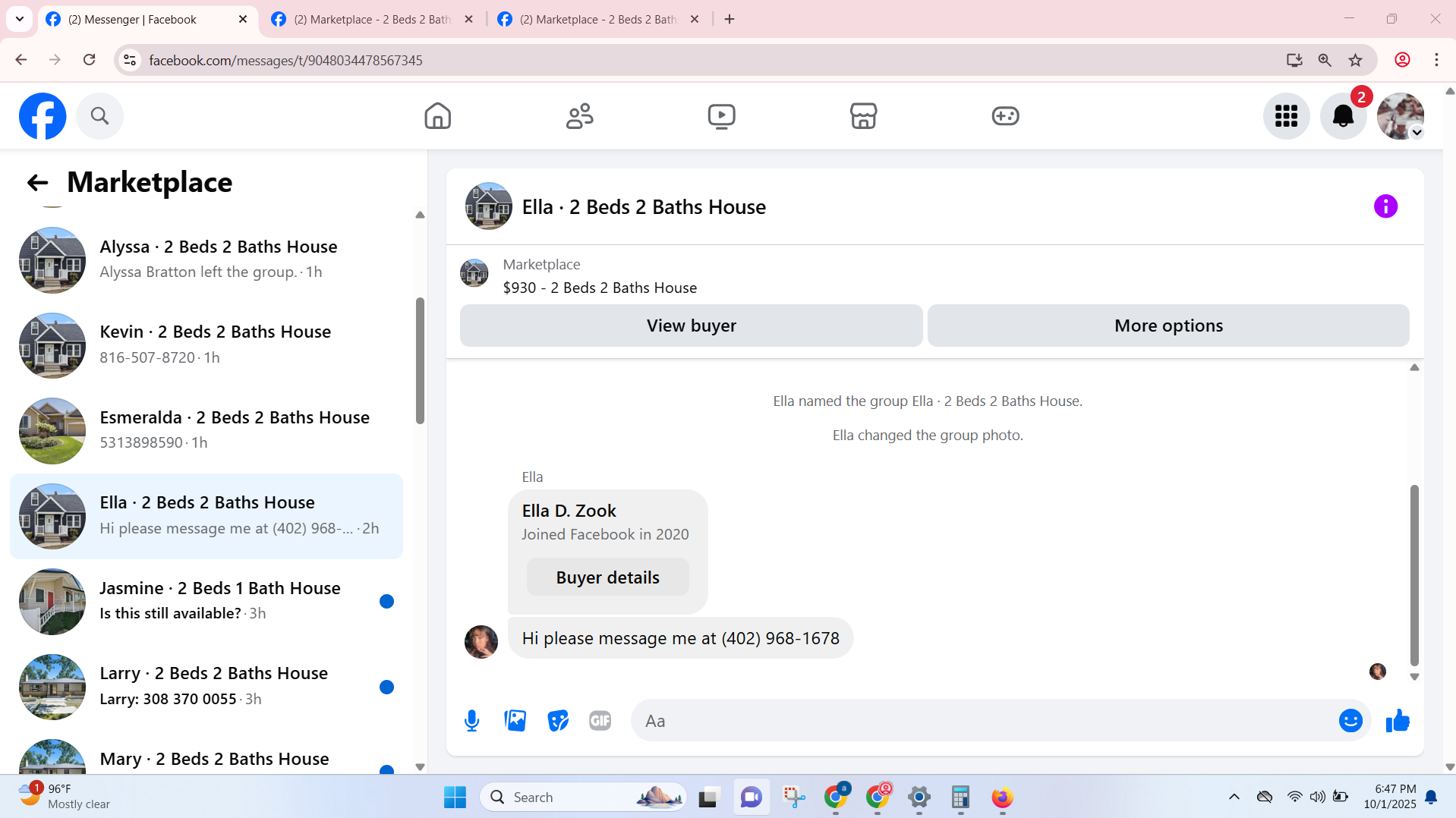Click the chat messages scrollbar
Screen dimensions: 1456x818
pyautogui.click(x=1414, y=575)
